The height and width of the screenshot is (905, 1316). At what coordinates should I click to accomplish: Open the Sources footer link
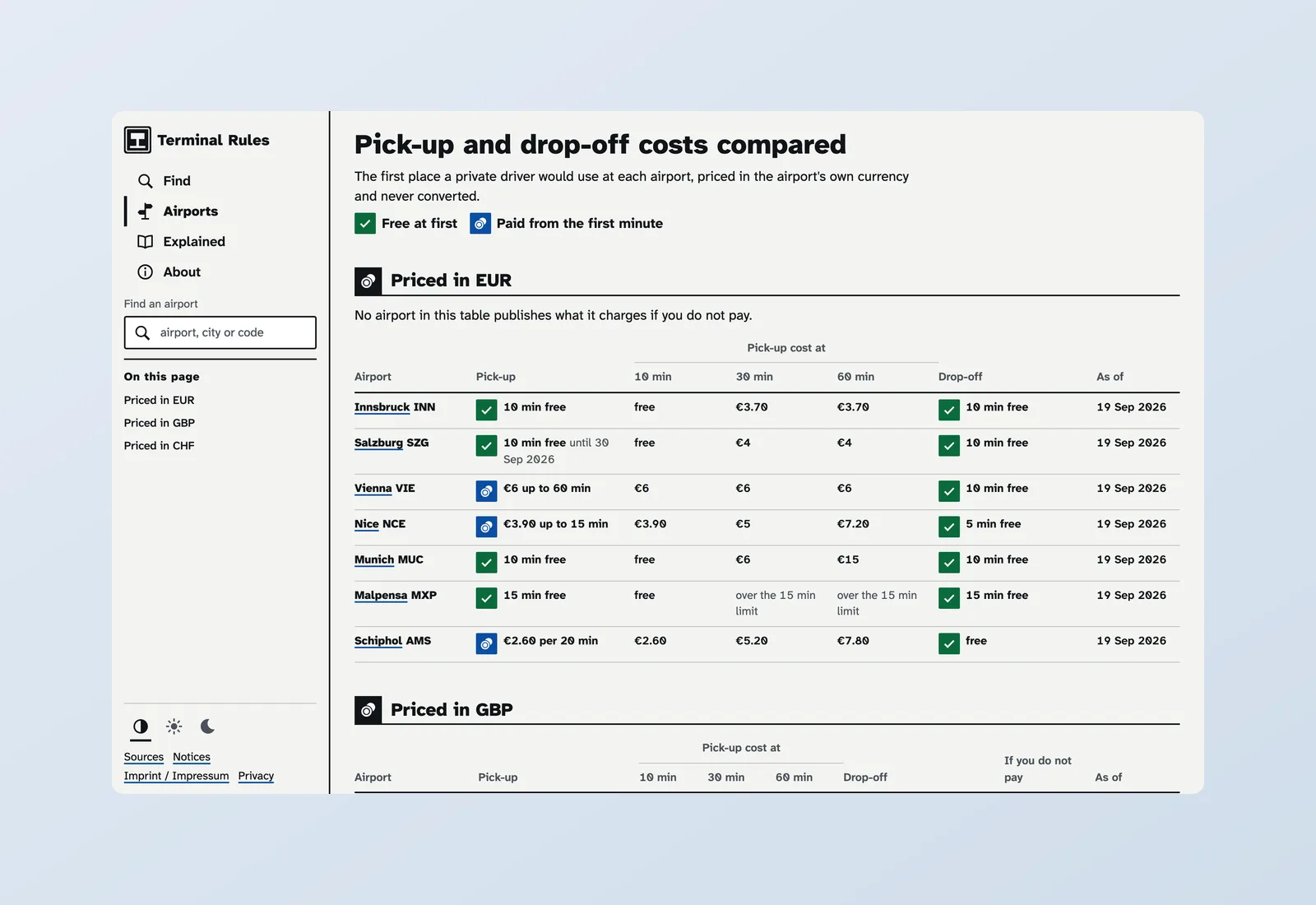click(x=144, y=757)
